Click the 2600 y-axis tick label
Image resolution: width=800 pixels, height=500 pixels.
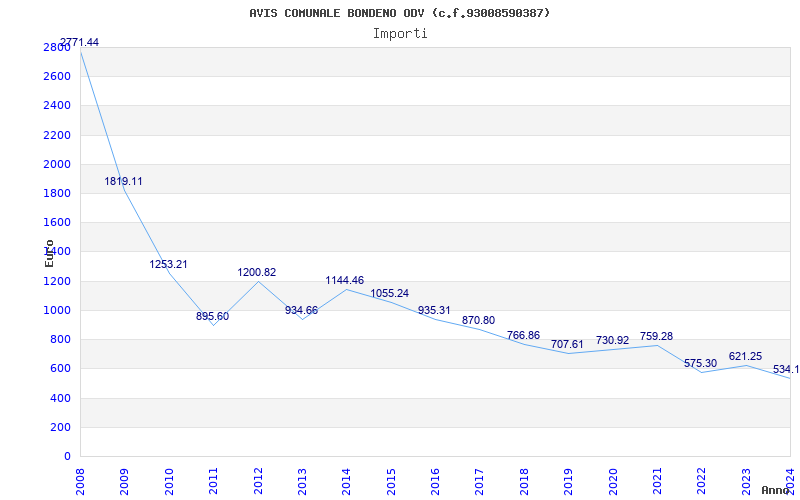click(x=57, y=76)
